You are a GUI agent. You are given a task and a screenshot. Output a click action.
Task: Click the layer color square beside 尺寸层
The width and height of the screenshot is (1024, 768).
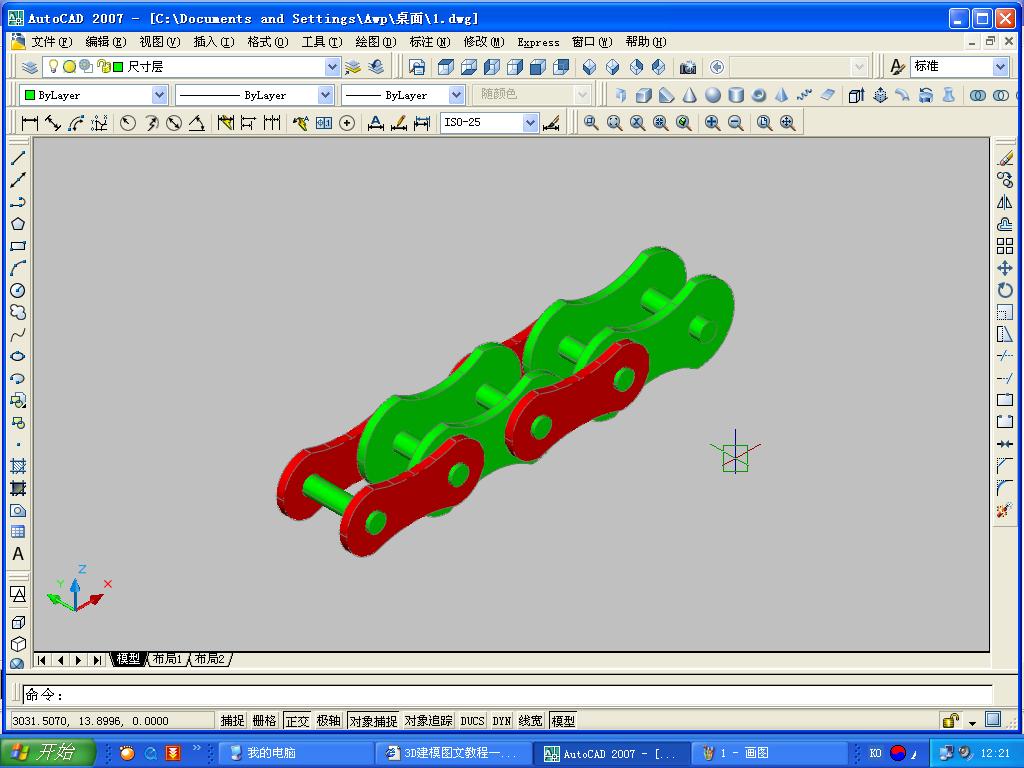(118, 67)
